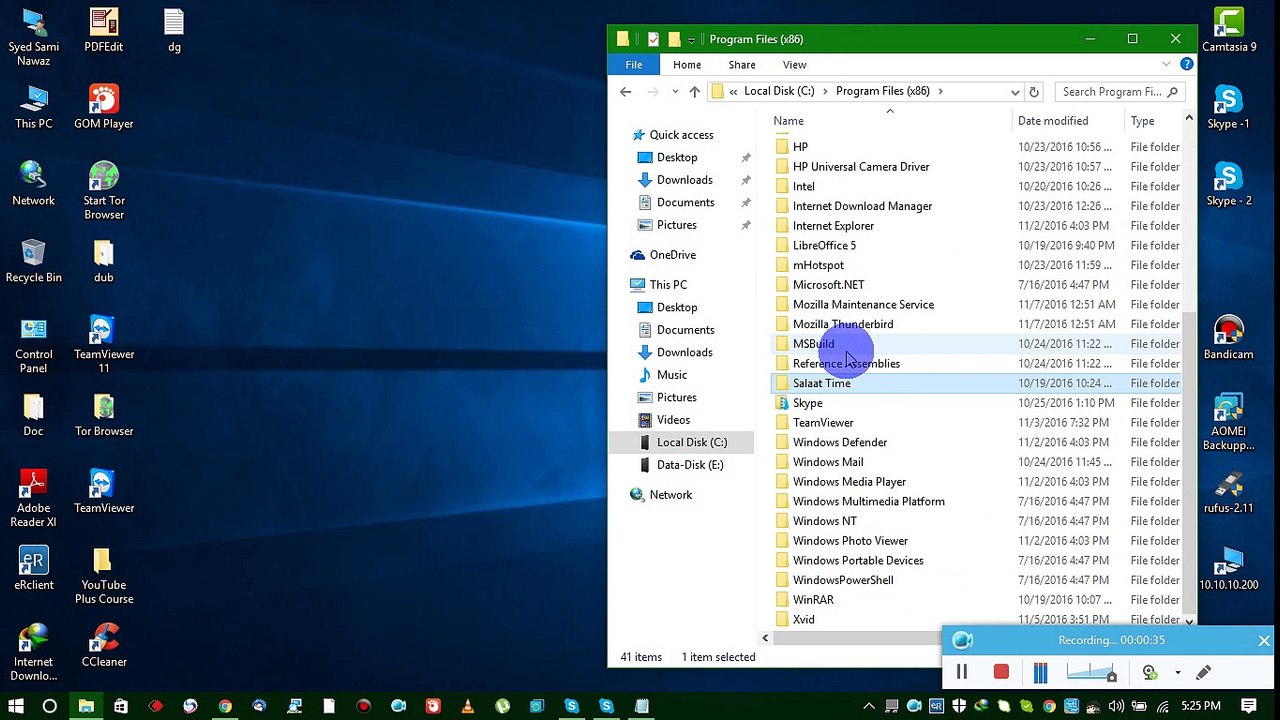The height and width of the screenshot is (720, 1280).
Task: Open the recent locations dropdown arrow
Action: [x=676, y=92]
